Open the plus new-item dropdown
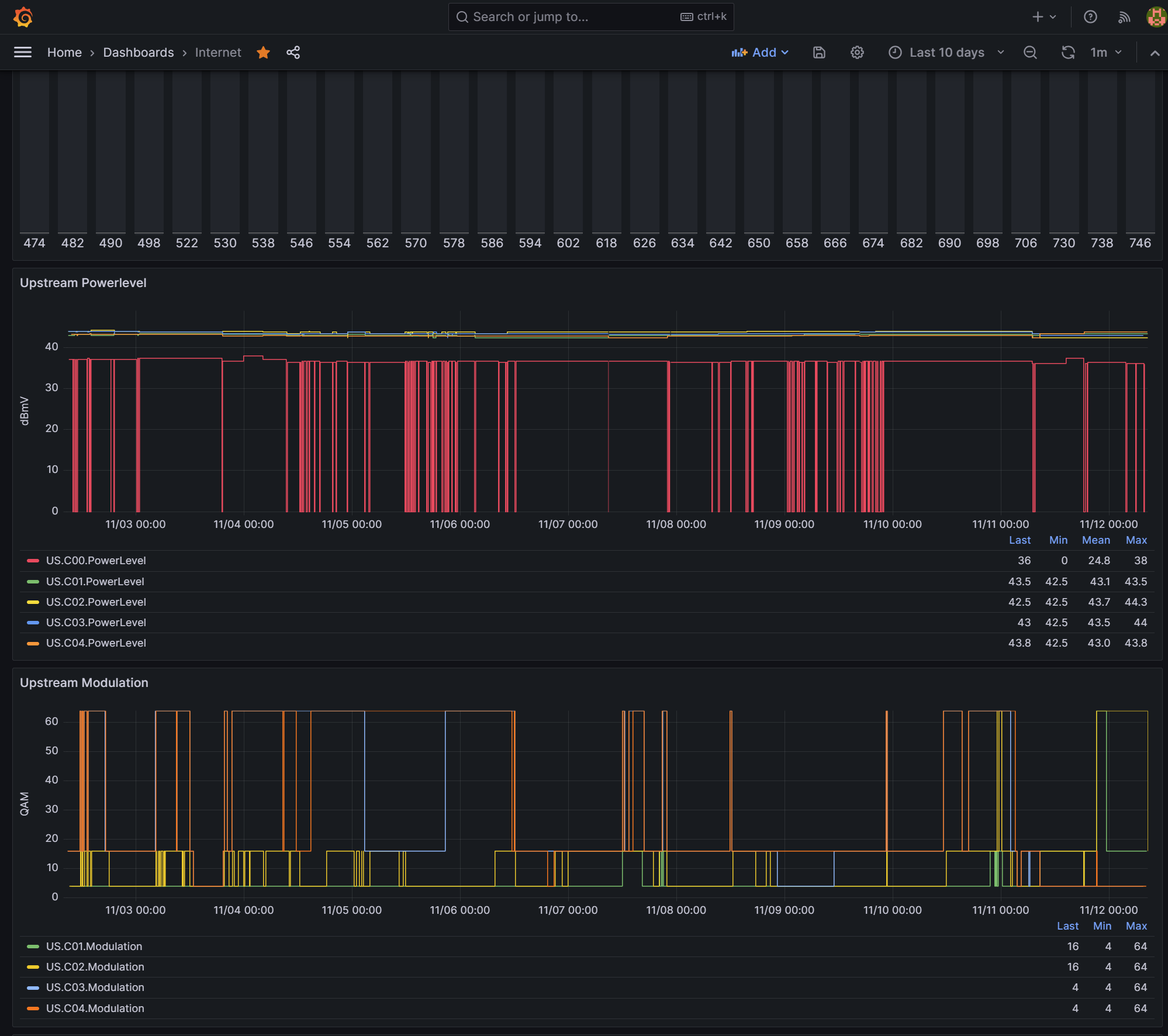This screenshot has width=1168, height=1036. pos(1044,17)
